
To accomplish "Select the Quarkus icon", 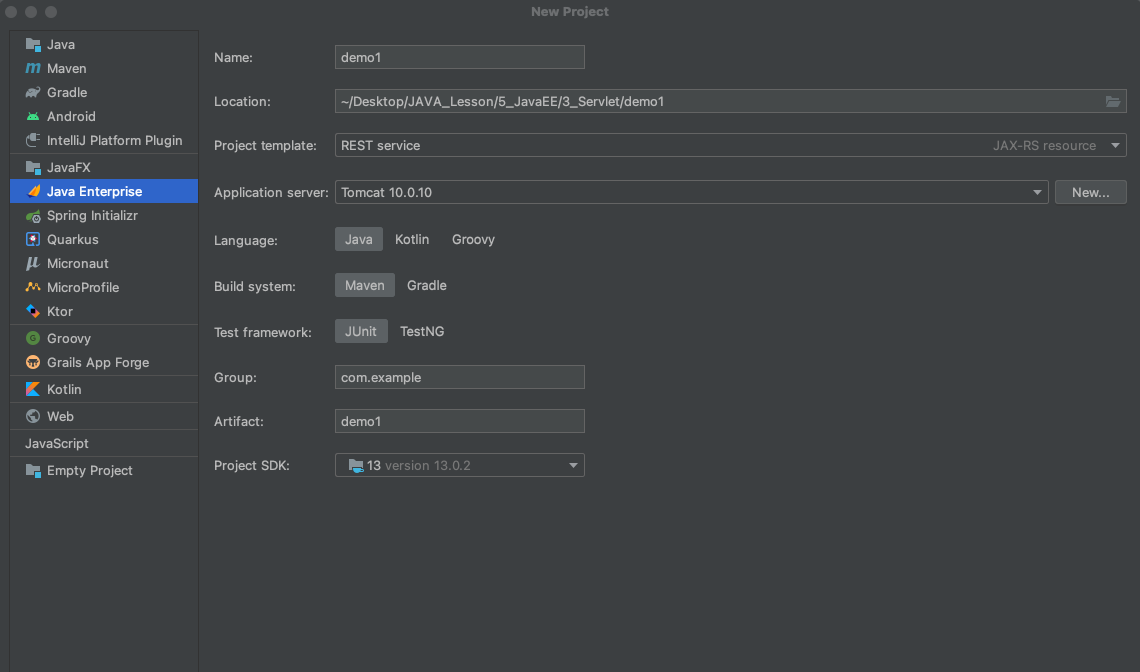I will [33, 239].
